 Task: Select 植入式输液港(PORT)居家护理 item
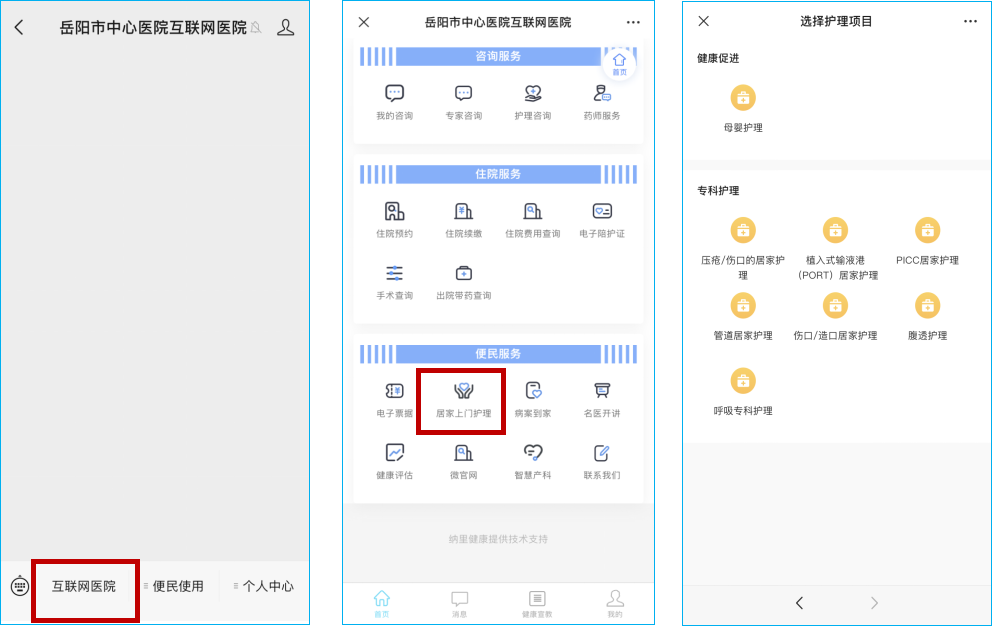coord(835,249)
